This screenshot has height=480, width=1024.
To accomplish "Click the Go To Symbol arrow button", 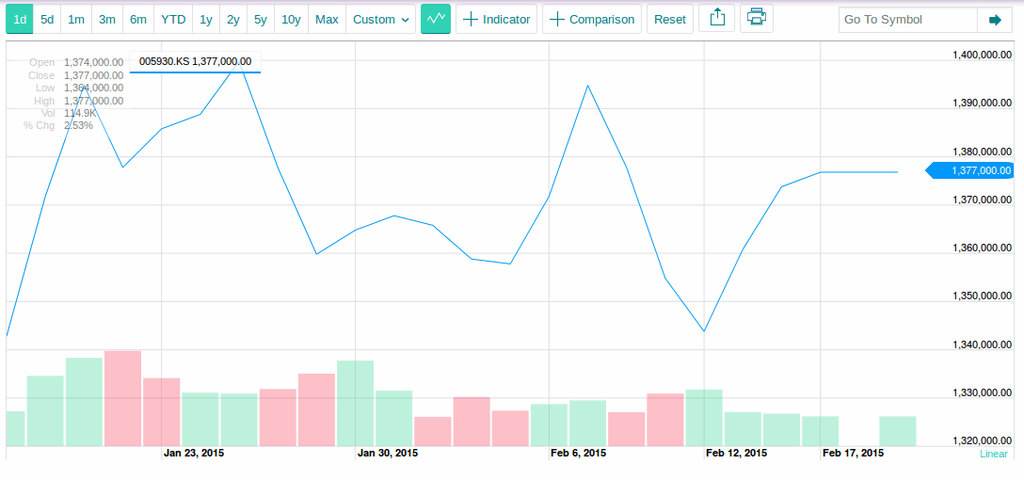I will click(994, 19).
